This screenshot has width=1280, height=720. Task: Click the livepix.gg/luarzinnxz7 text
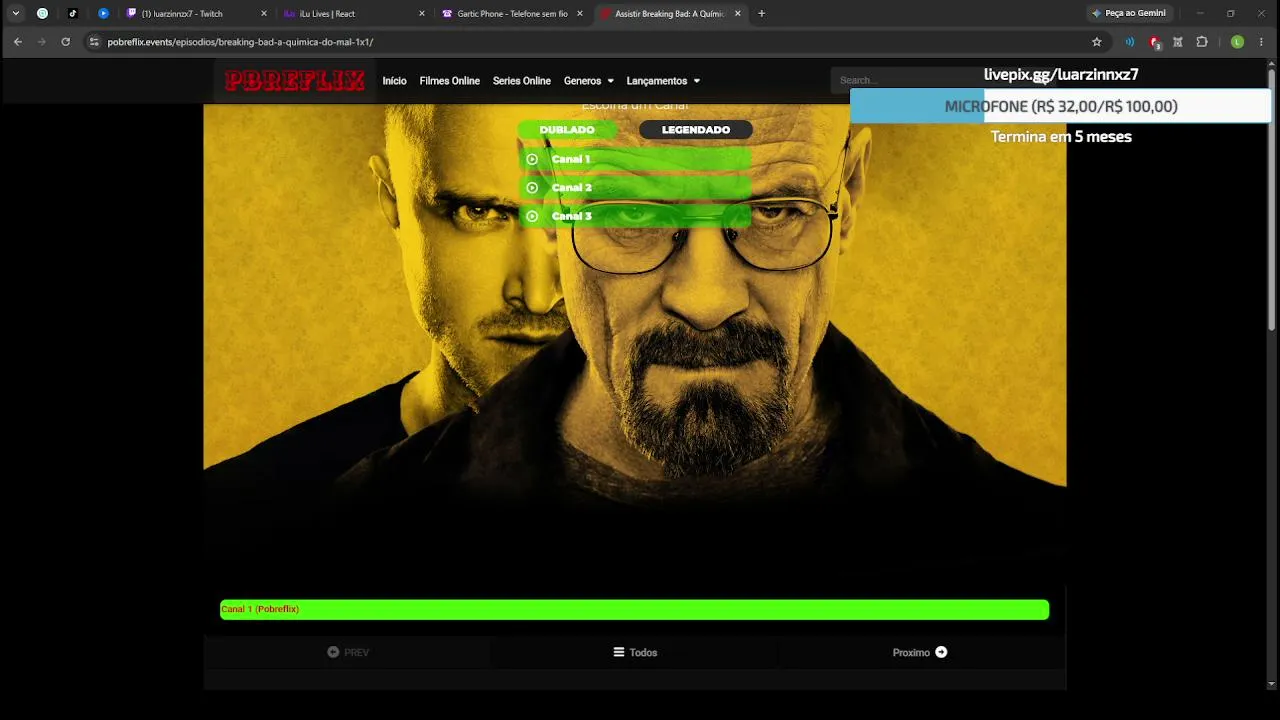click(x=1061, y=74)
